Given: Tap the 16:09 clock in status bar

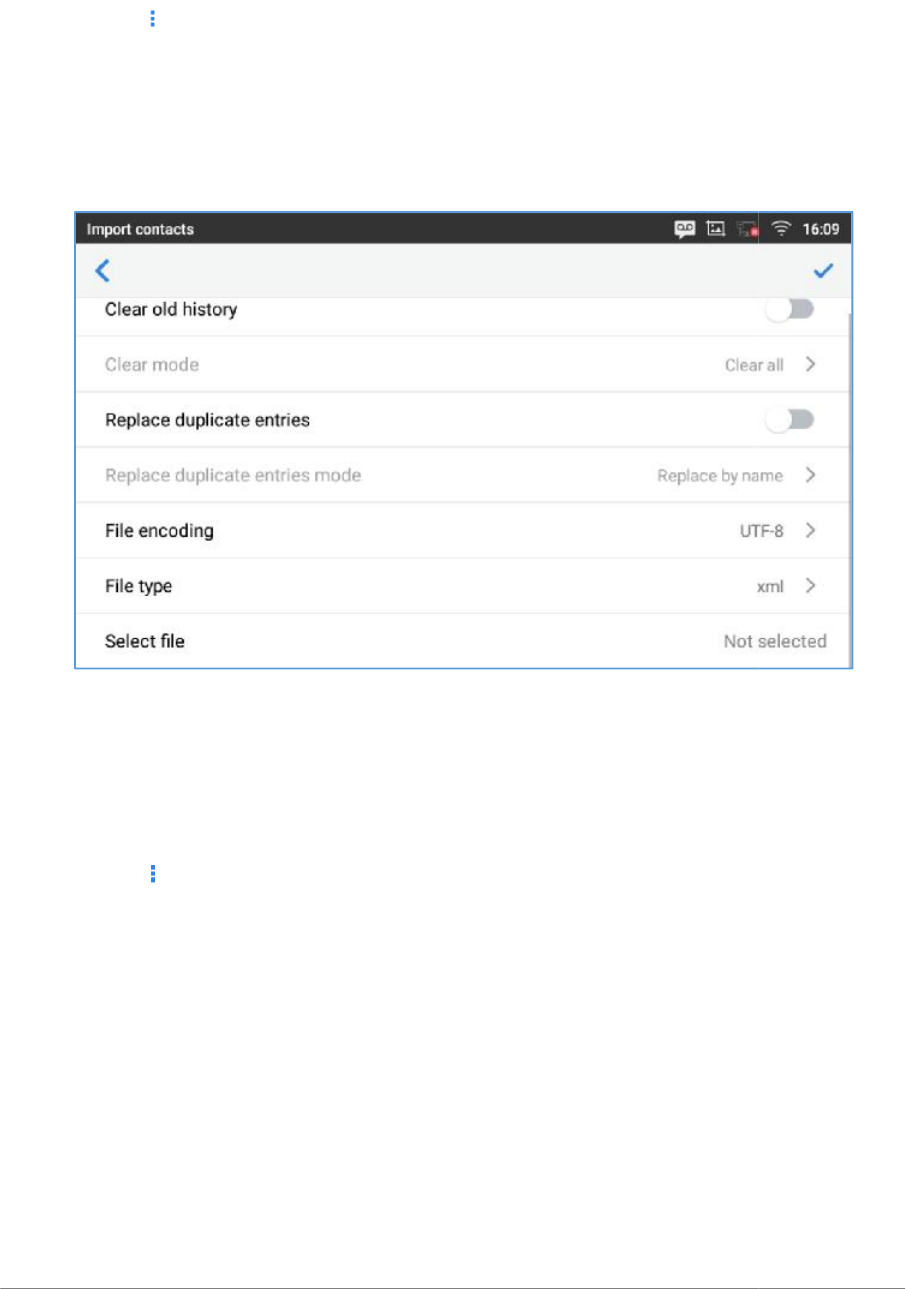Looking at the screenshot, I should pyautogui.click(x=820, y=229).
